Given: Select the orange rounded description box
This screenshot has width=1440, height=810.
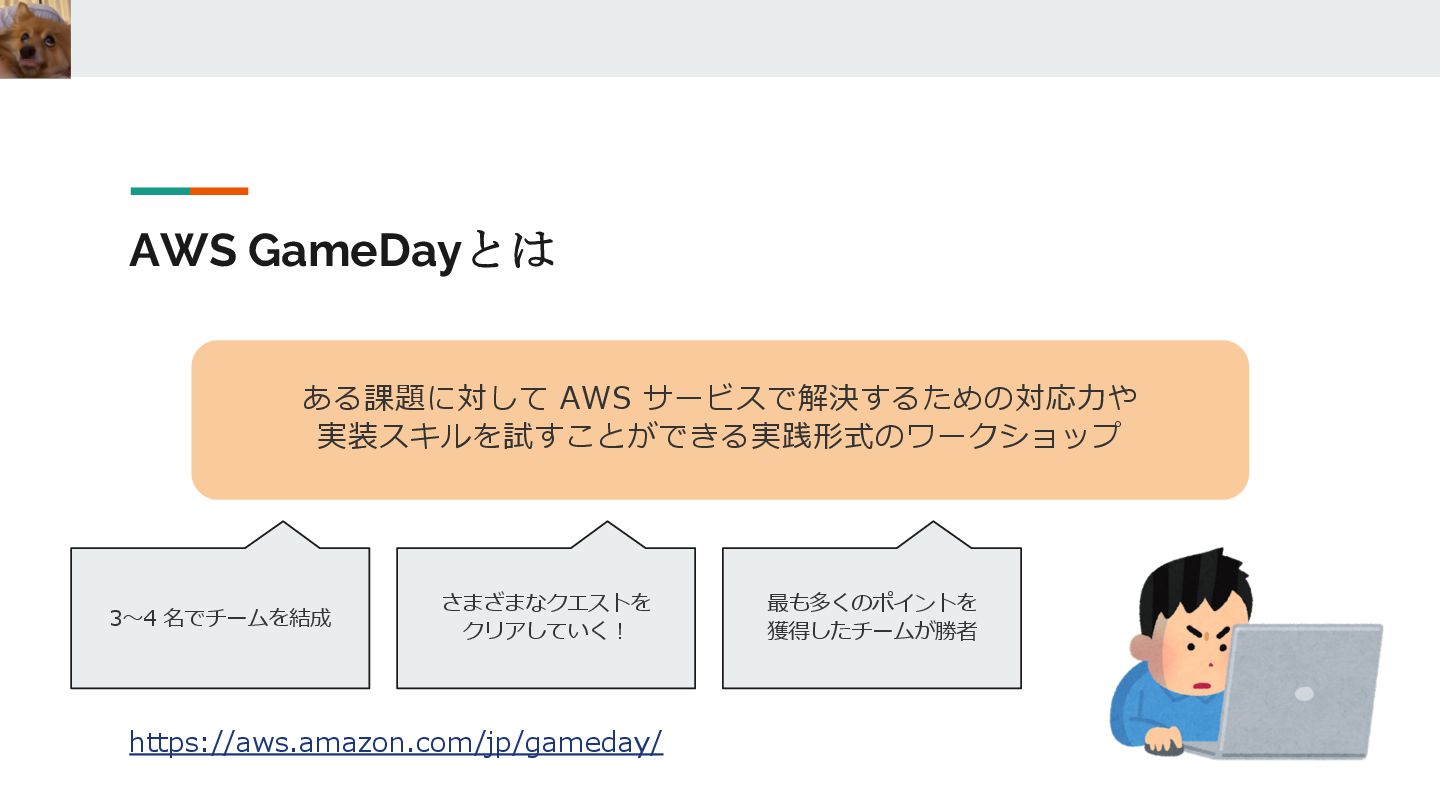Looking at the screenshot, I should (720, 420).
